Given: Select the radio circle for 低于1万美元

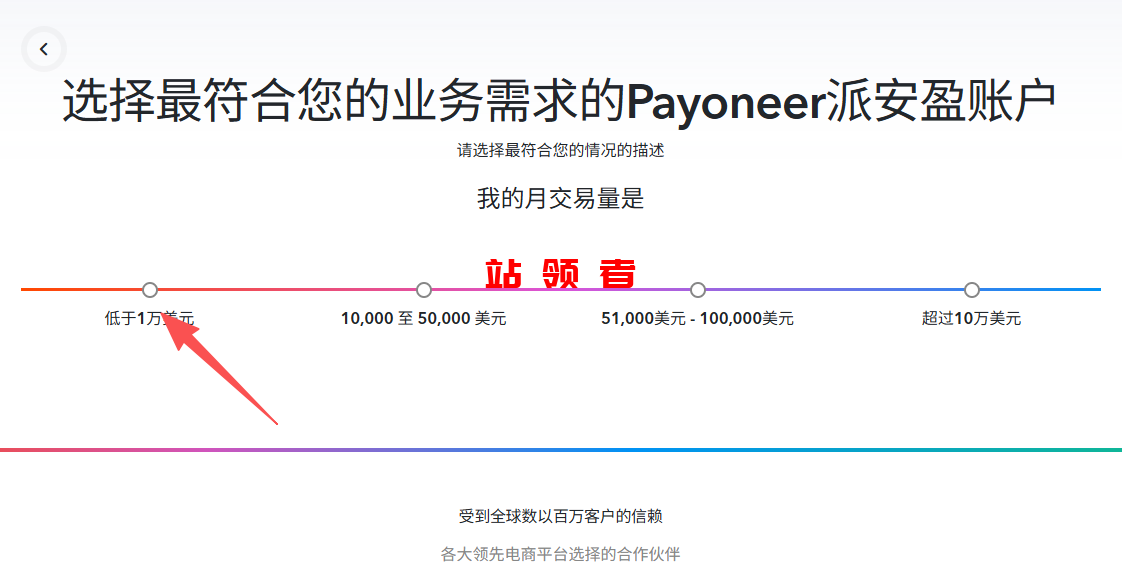Looking at the screenshot, I should pyautogui.click(x=150, y=290).
